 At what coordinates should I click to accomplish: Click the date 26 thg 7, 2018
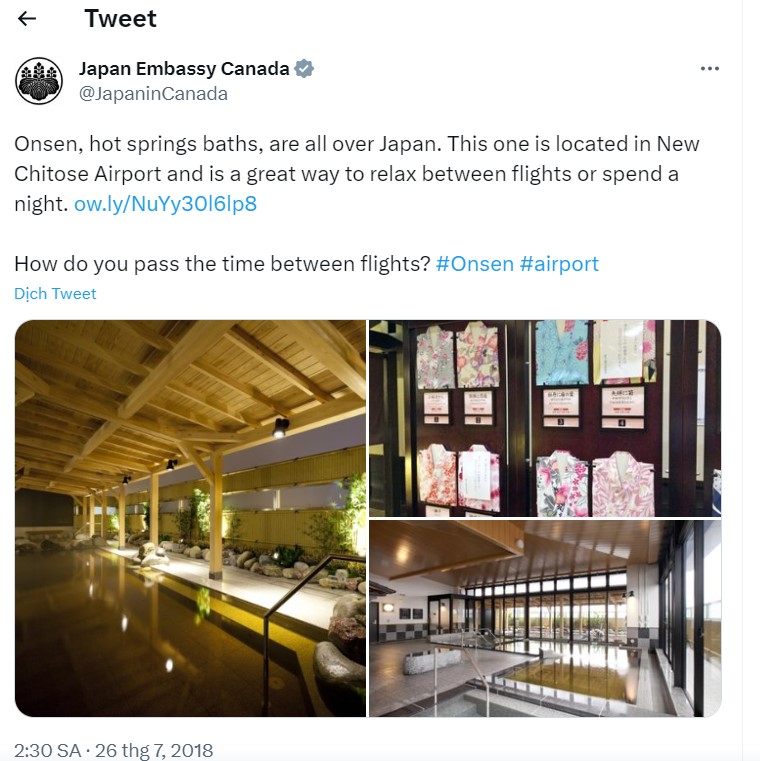[x=155, y=750]
